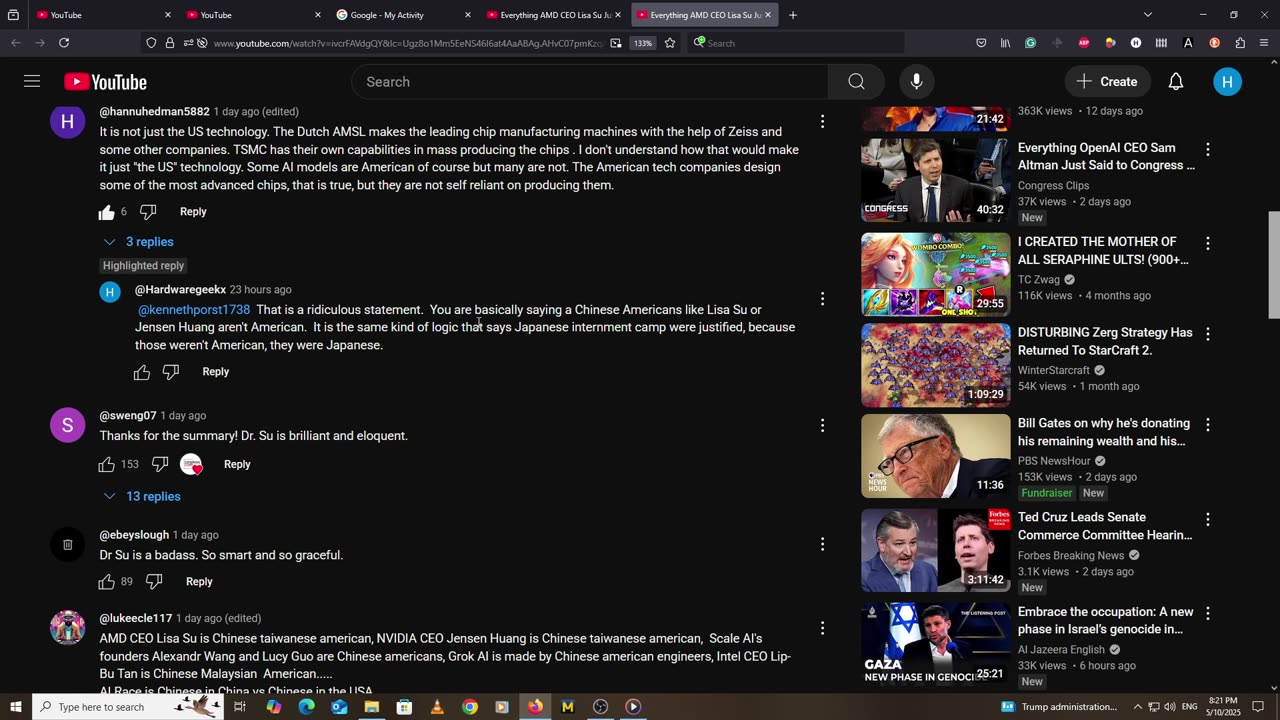Screen dimensions: 1280x720
Task: Open Grammarly extension icon
Action: [x=1030, y=43]
